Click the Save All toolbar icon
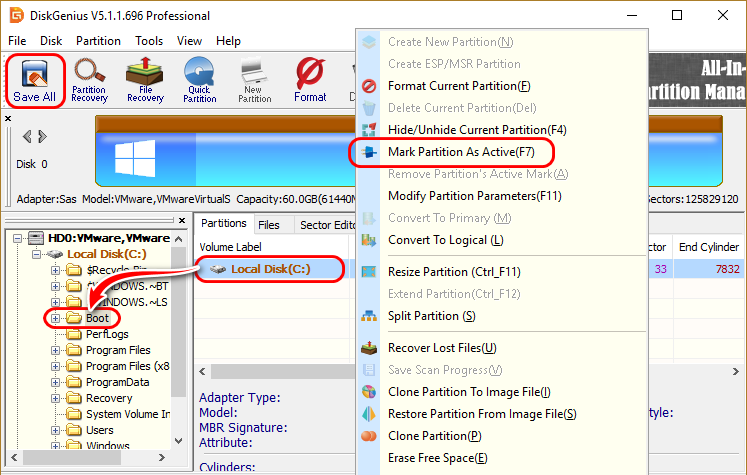Image resolution: width=747 pixels, height=475 pixels. (34, 81)
